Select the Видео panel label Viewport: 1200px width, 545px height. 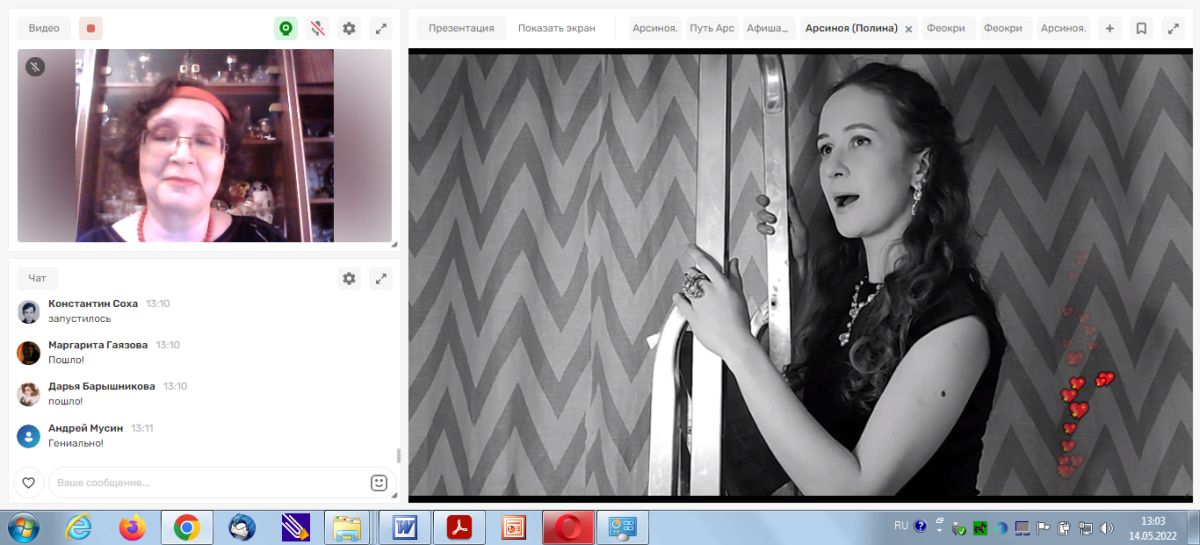pyautogui.click(x=44, y=29)
